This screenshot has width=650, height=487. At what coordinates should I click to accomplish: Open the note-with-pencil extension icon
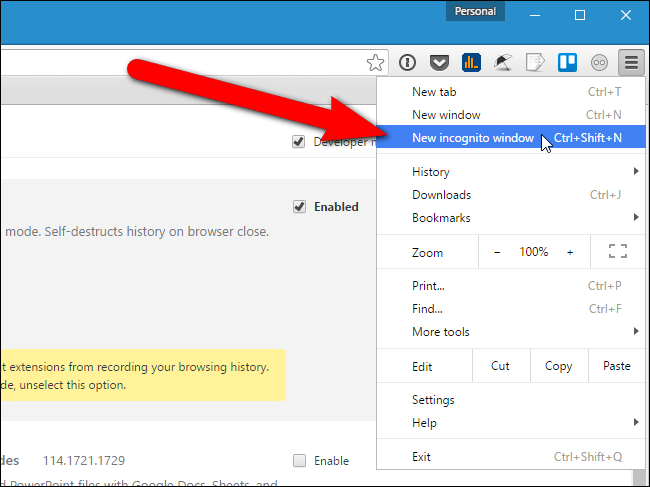click(535, 63)
